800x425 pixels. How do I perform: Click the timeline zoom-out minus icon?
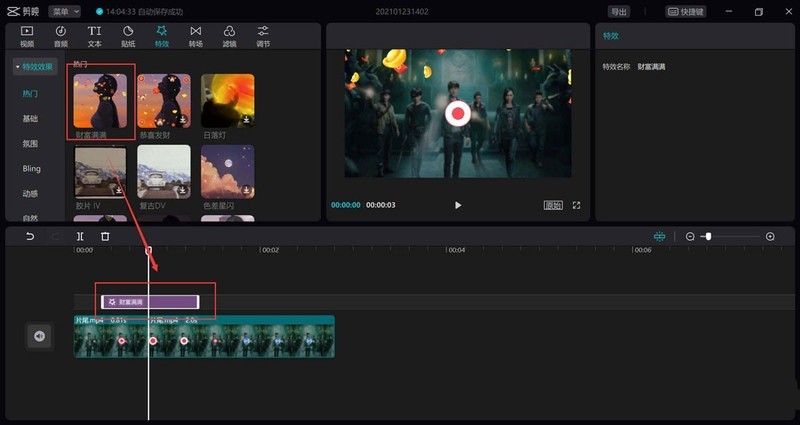pyautogui.click(x=690, y=237)
